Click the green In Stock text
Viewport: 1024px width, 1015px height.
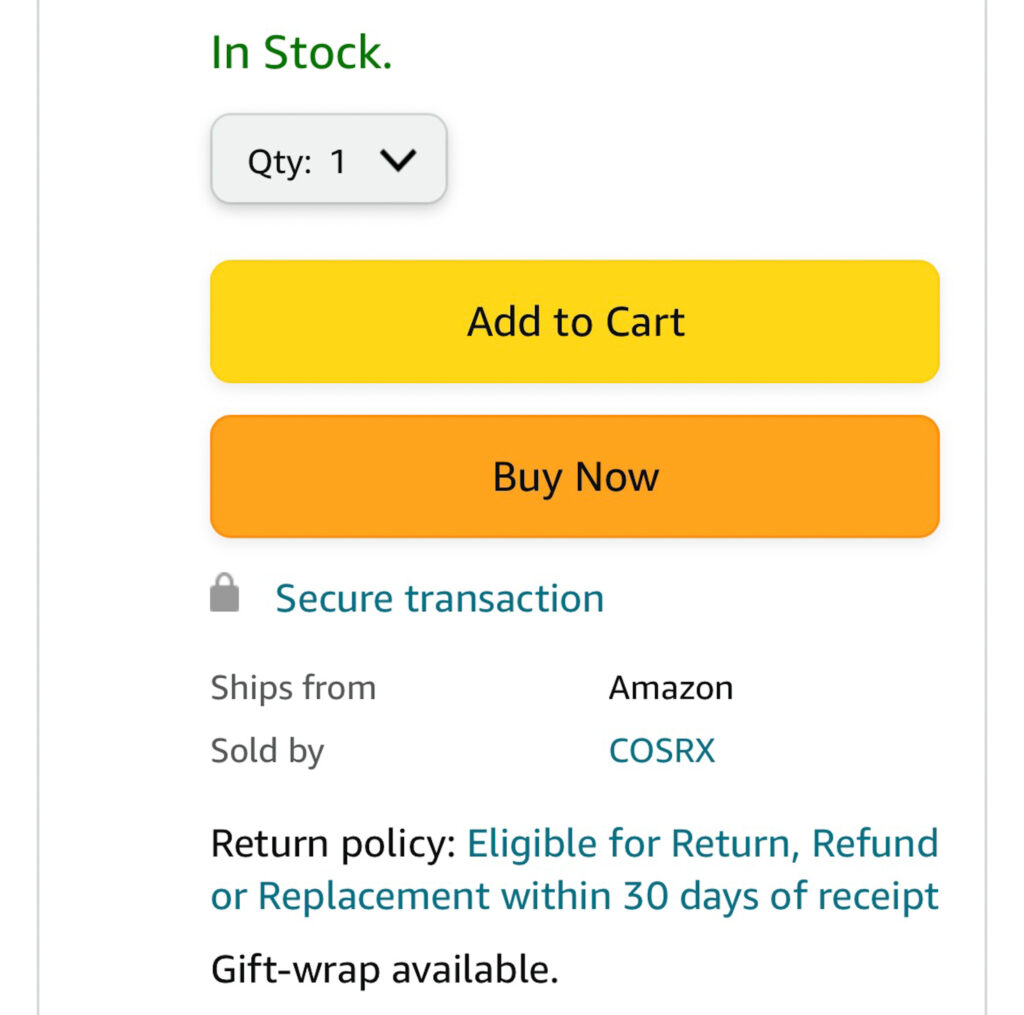tap(301, 52)
